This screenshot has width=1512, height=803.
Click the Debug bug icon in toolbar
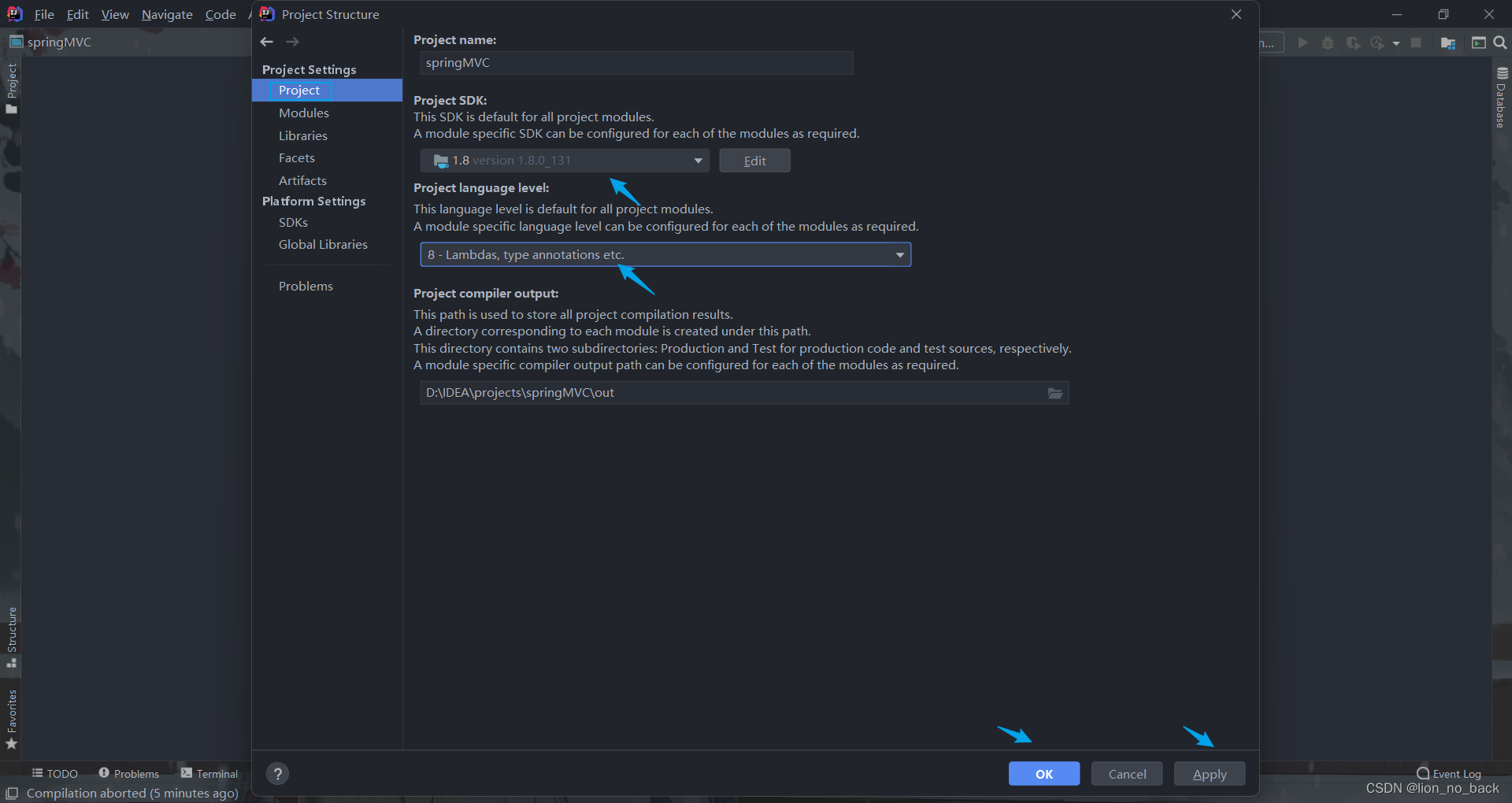pyautogui.click(x=1328, y=43)
